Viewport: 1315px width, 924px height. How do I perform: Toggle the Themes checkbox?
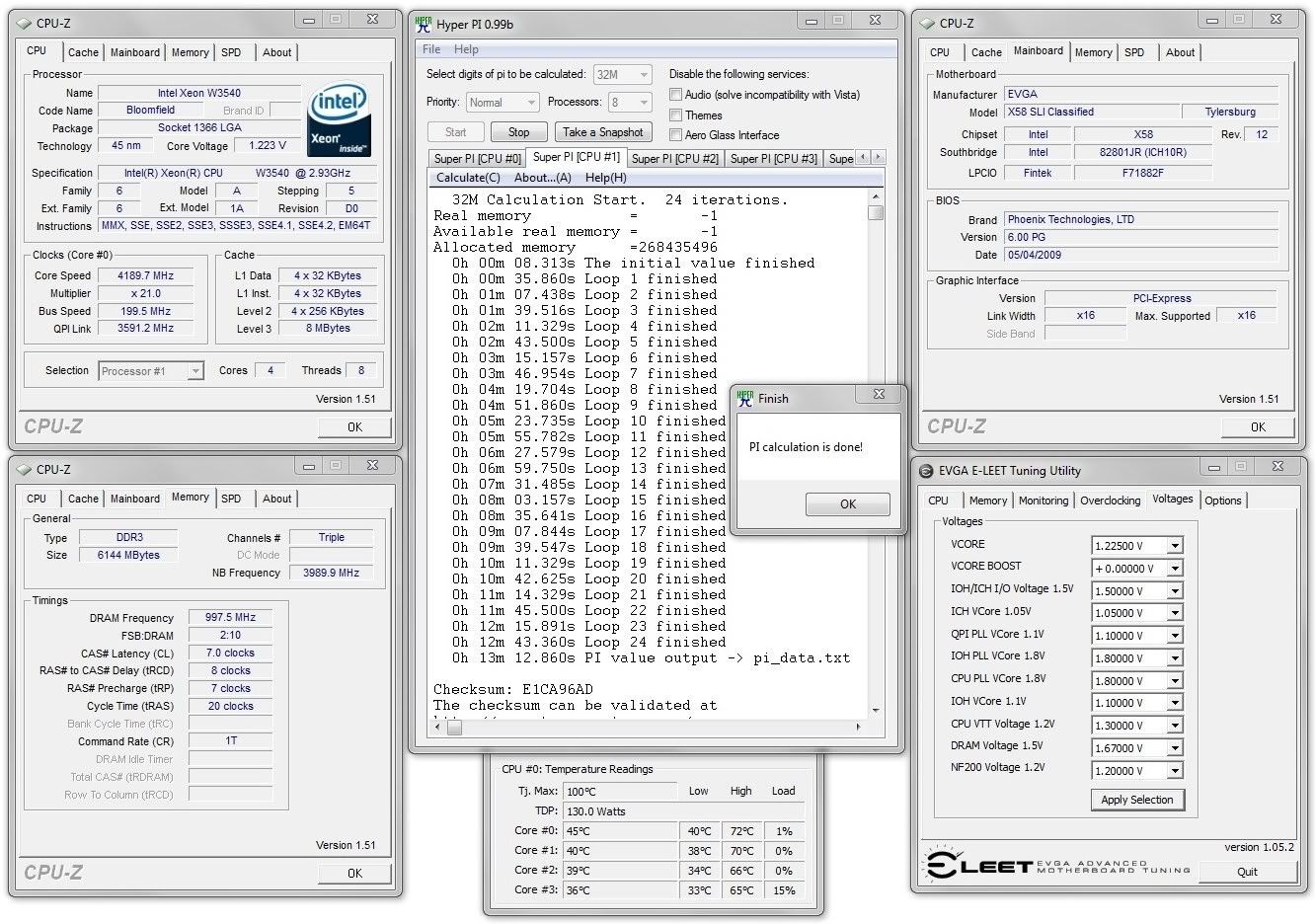[x=676, y=115]
